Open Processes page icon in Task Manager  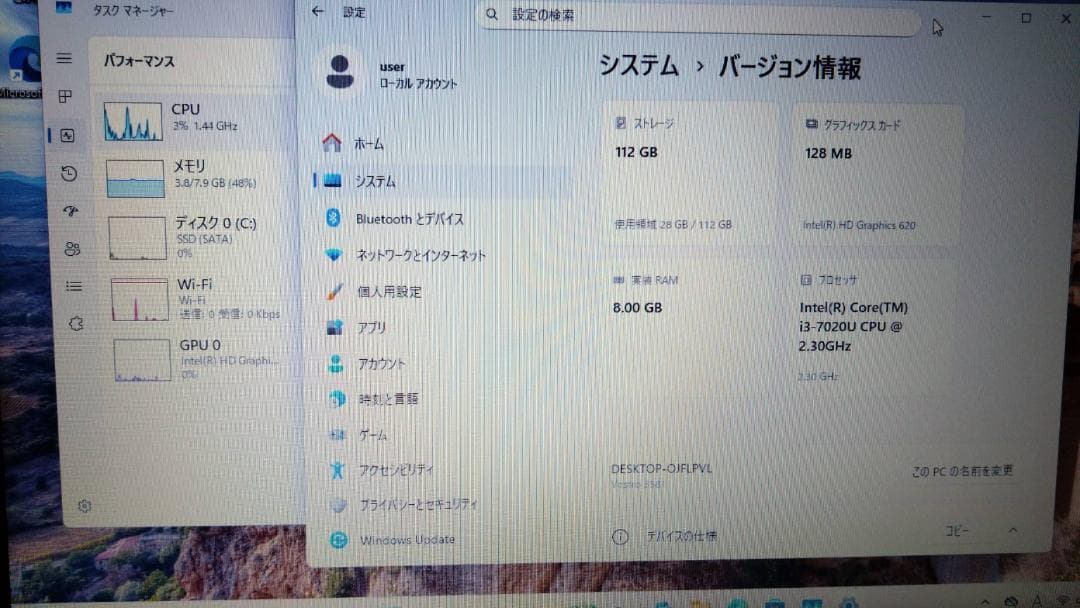point(65,96)
